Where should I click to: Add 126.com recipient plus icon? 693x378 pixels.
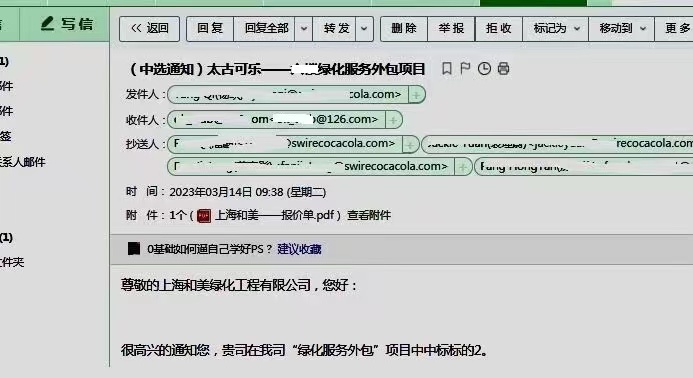click(x=393, y=120)
